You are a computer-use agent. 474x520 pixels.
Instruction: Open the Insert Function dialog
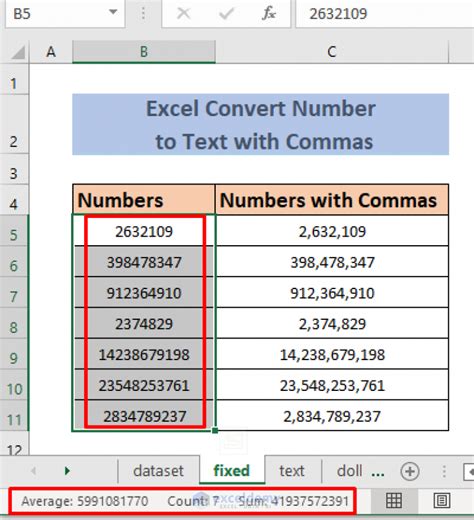(x=268, y=14)
